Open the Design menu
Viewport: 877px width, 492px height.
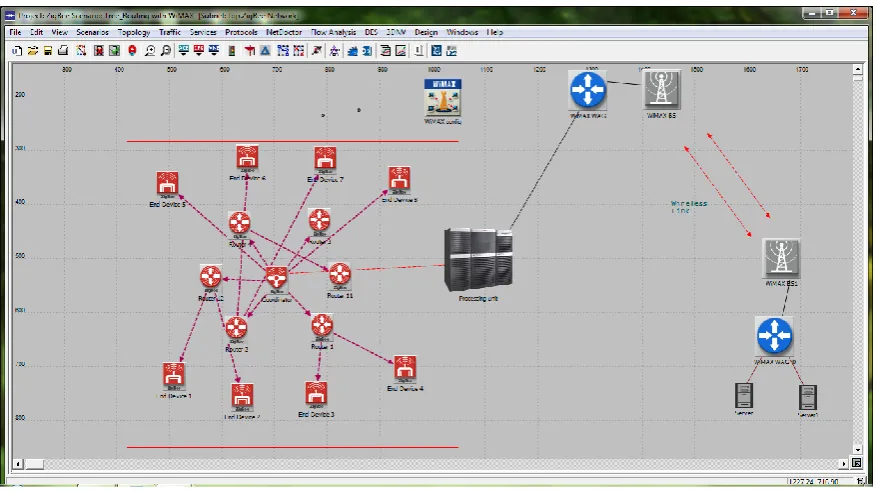tap(426, 32)
